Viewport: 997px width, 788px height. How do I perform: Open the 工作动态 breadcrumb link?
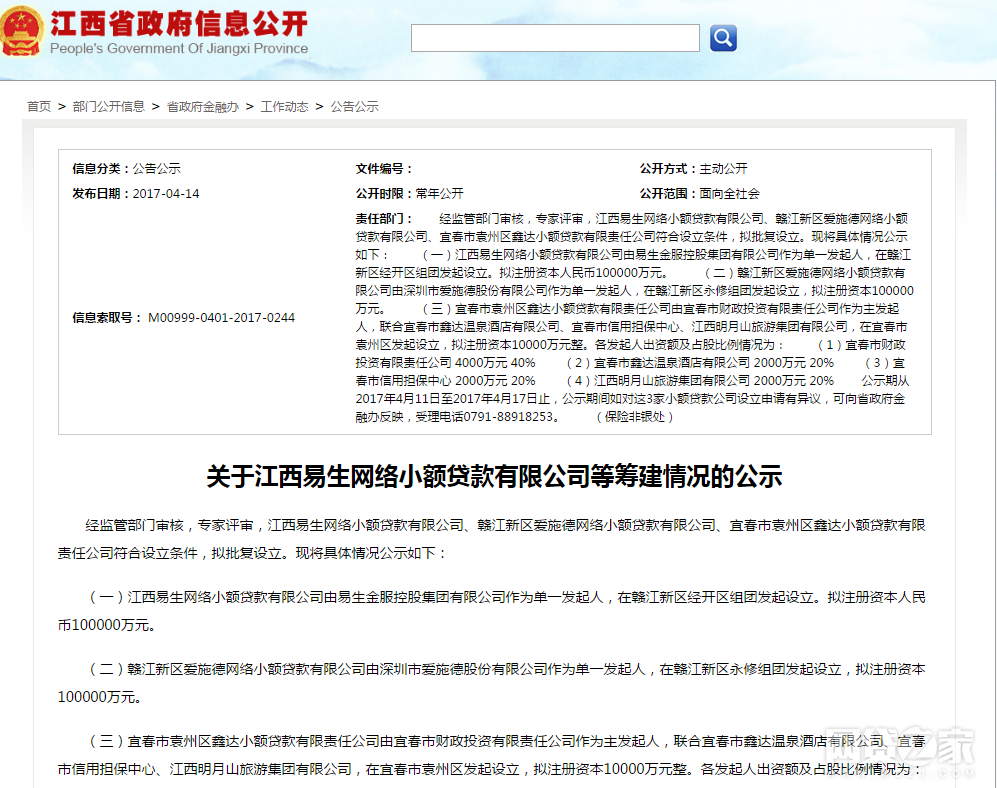284,106
